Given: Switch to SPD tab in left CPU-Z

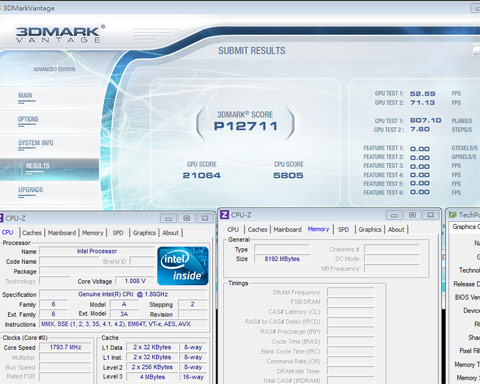Looking at the screenshot, I should coord(118,233).
